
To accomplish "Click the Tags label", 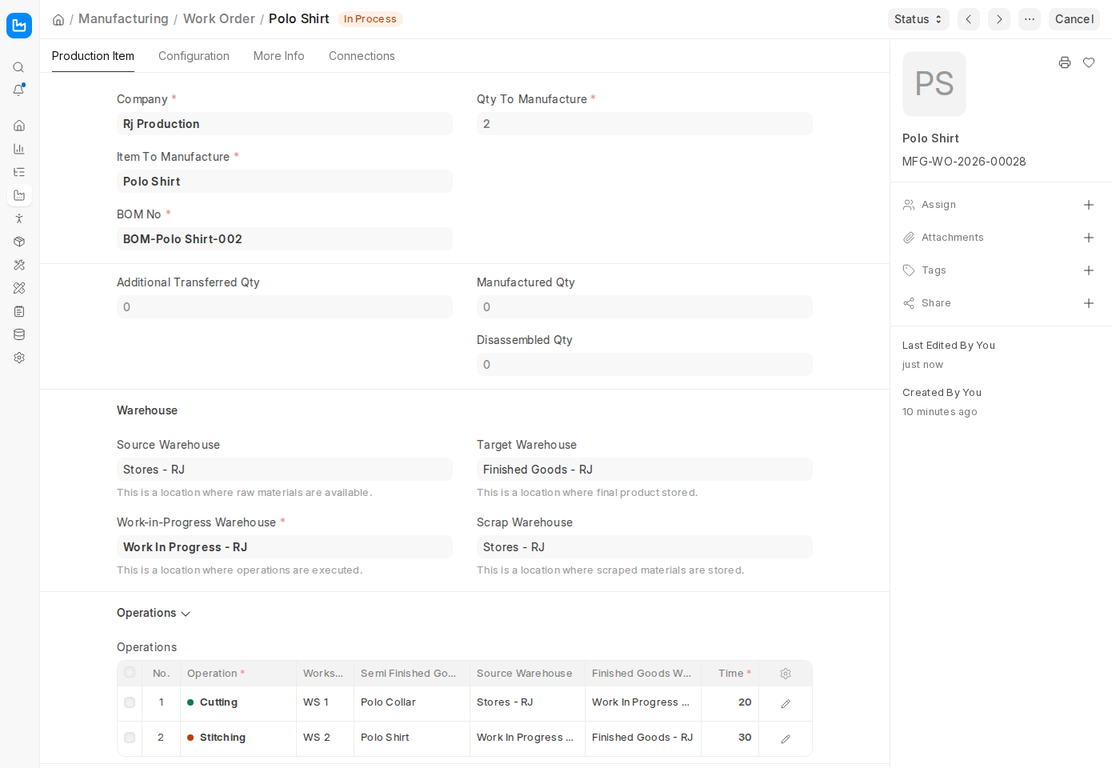I will [x=933, y=271].
